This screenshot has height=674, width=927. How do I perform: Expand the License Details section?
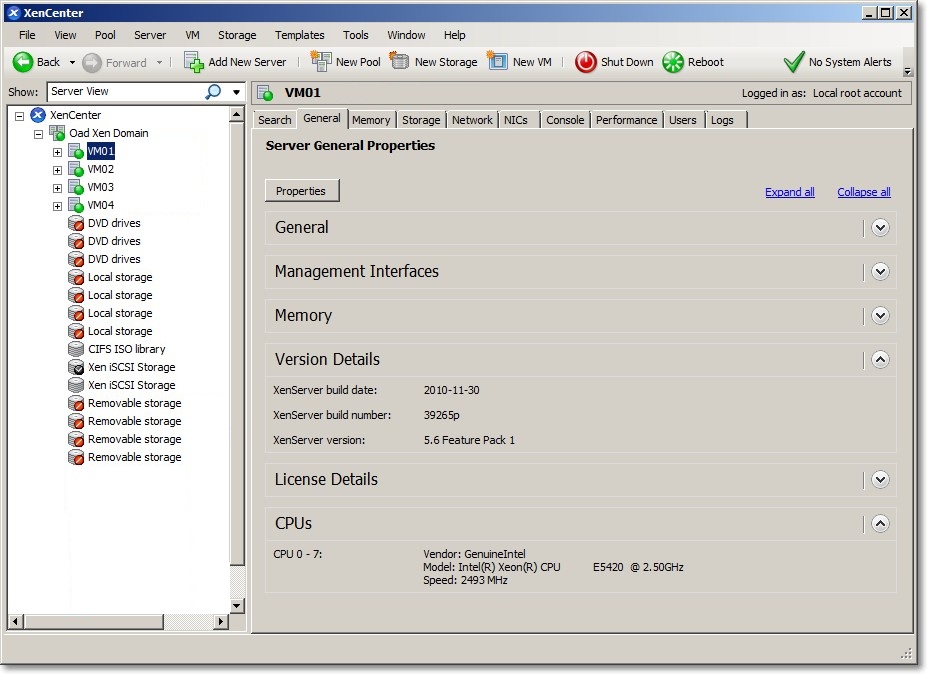click(880, 479)
